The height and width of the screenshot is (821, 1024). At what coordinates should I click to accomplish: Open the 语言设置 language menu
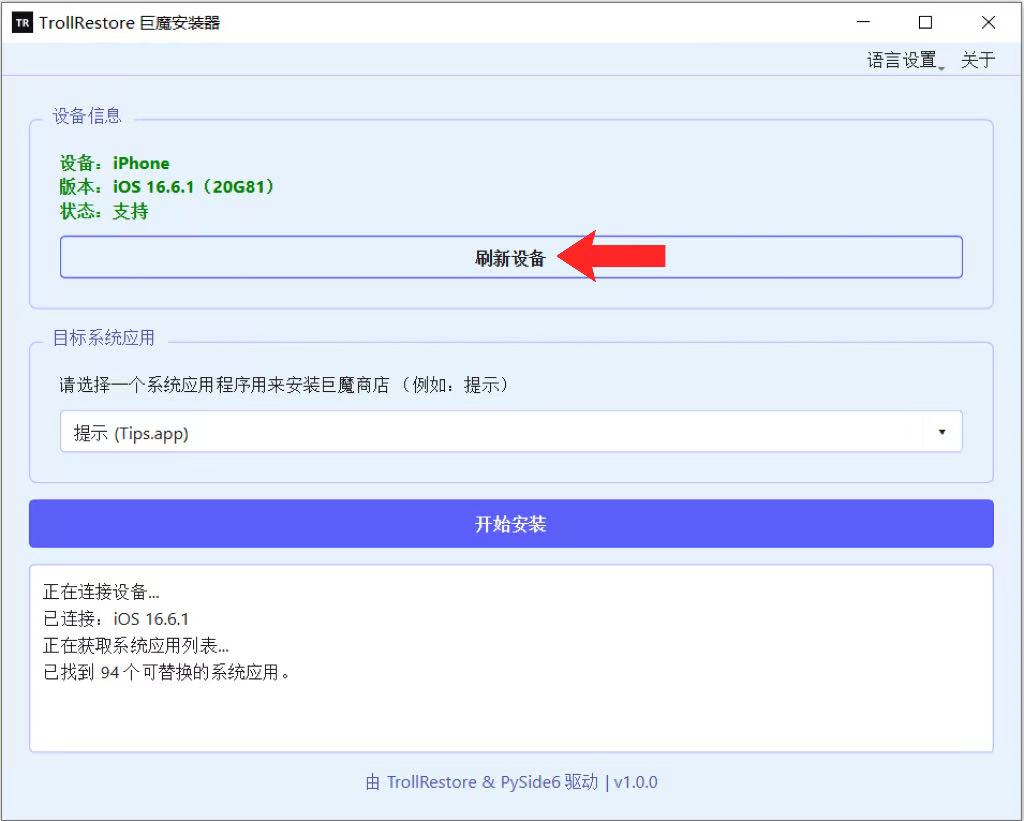905,60
